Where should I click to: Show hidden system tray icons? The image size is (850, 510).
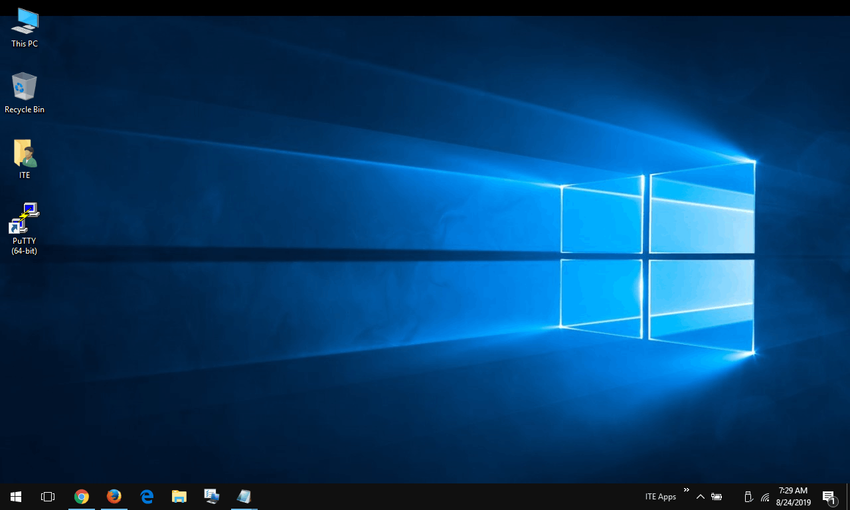(x=700, y=497)
